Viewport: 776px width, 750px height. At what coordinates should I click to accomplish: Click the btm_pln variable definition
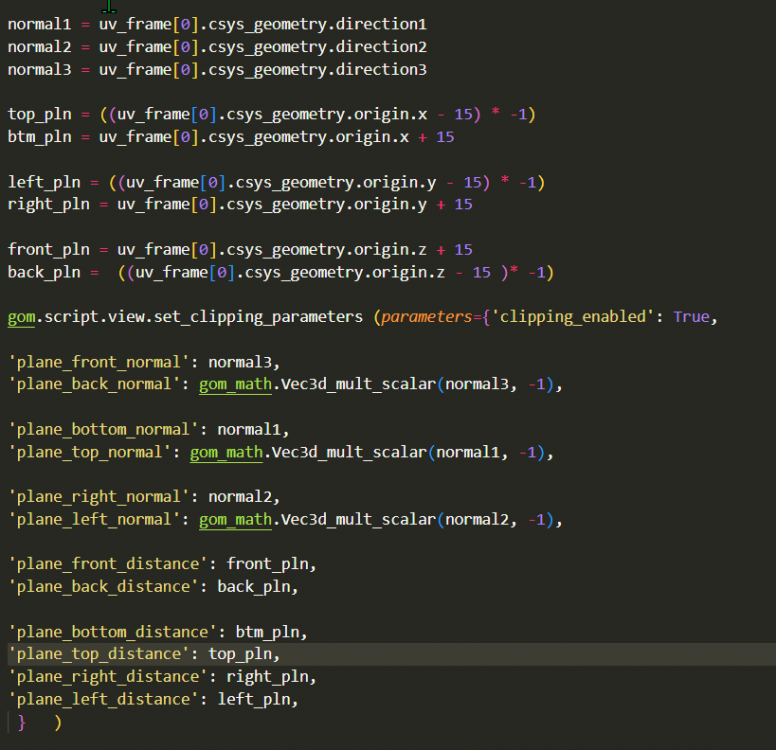(x=39, y=136)
